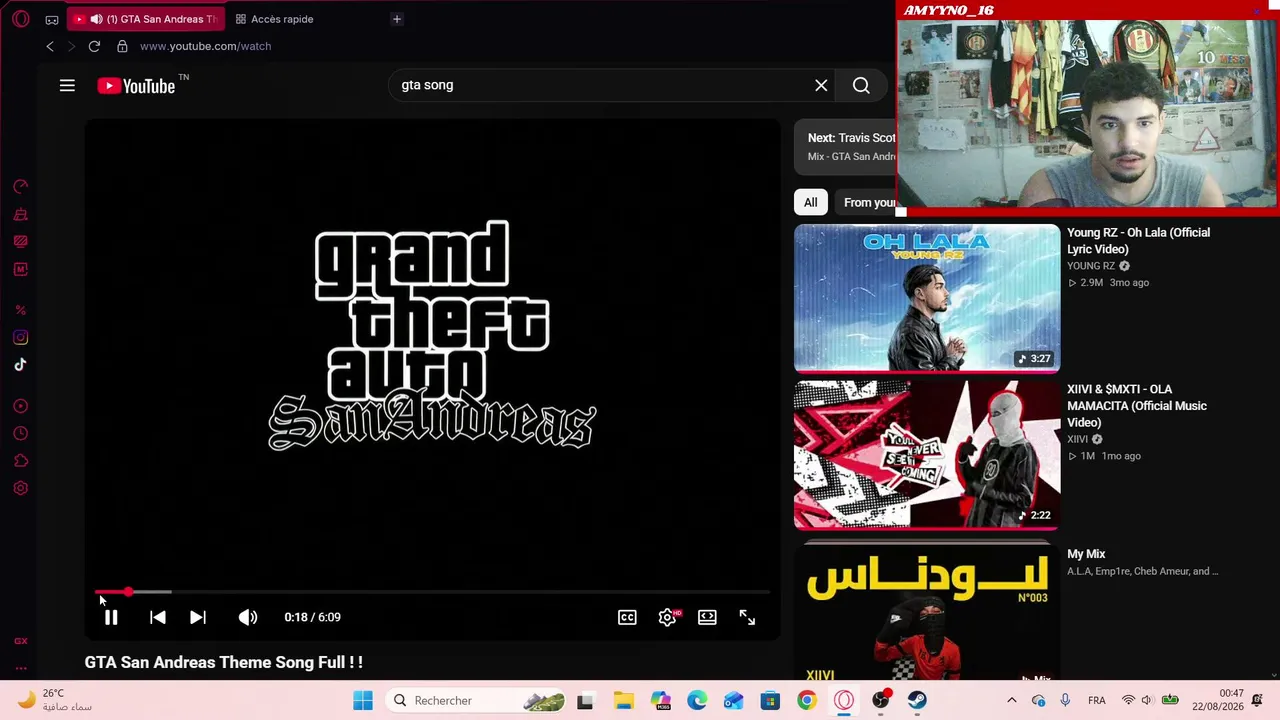Image resolution: width=1280 pixels, height=720 pixels.
Task: Open Instagram from the sidebar
Action: click(x=20, y=338)
